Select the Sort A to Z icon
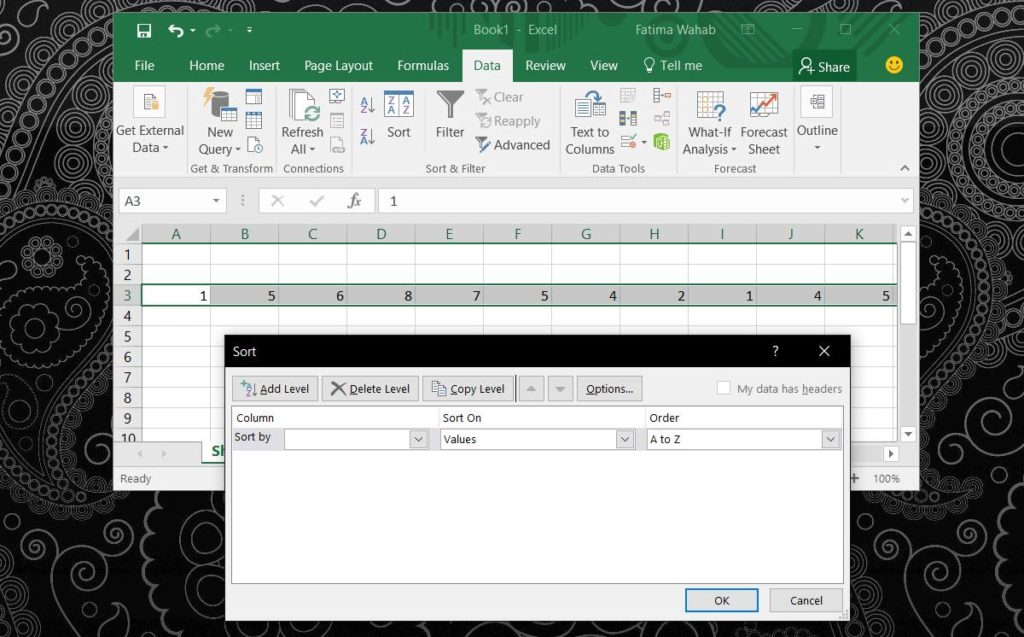Image resolution: width=1024 pixels, height=637 pixels. tap(367, 103)
